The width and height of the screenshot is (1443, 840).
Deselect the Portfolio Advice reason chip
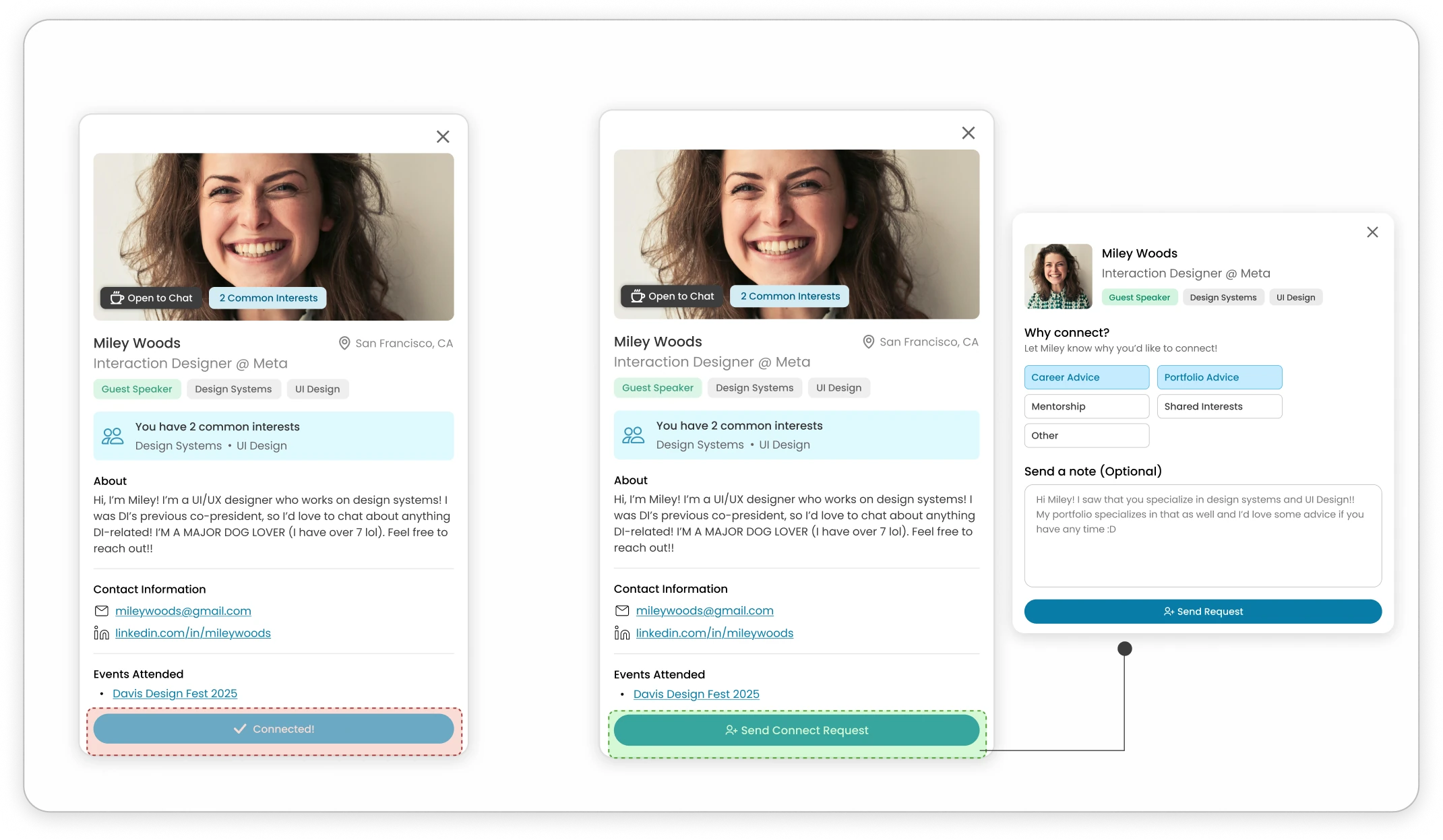click(x=1219, y=377)
